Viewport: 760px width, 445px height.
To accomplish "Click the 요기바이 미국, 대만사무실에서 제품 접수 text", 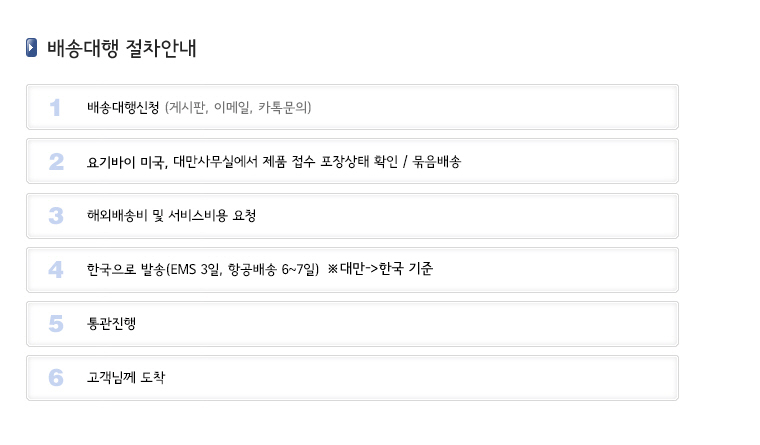I will click(201, 161).
